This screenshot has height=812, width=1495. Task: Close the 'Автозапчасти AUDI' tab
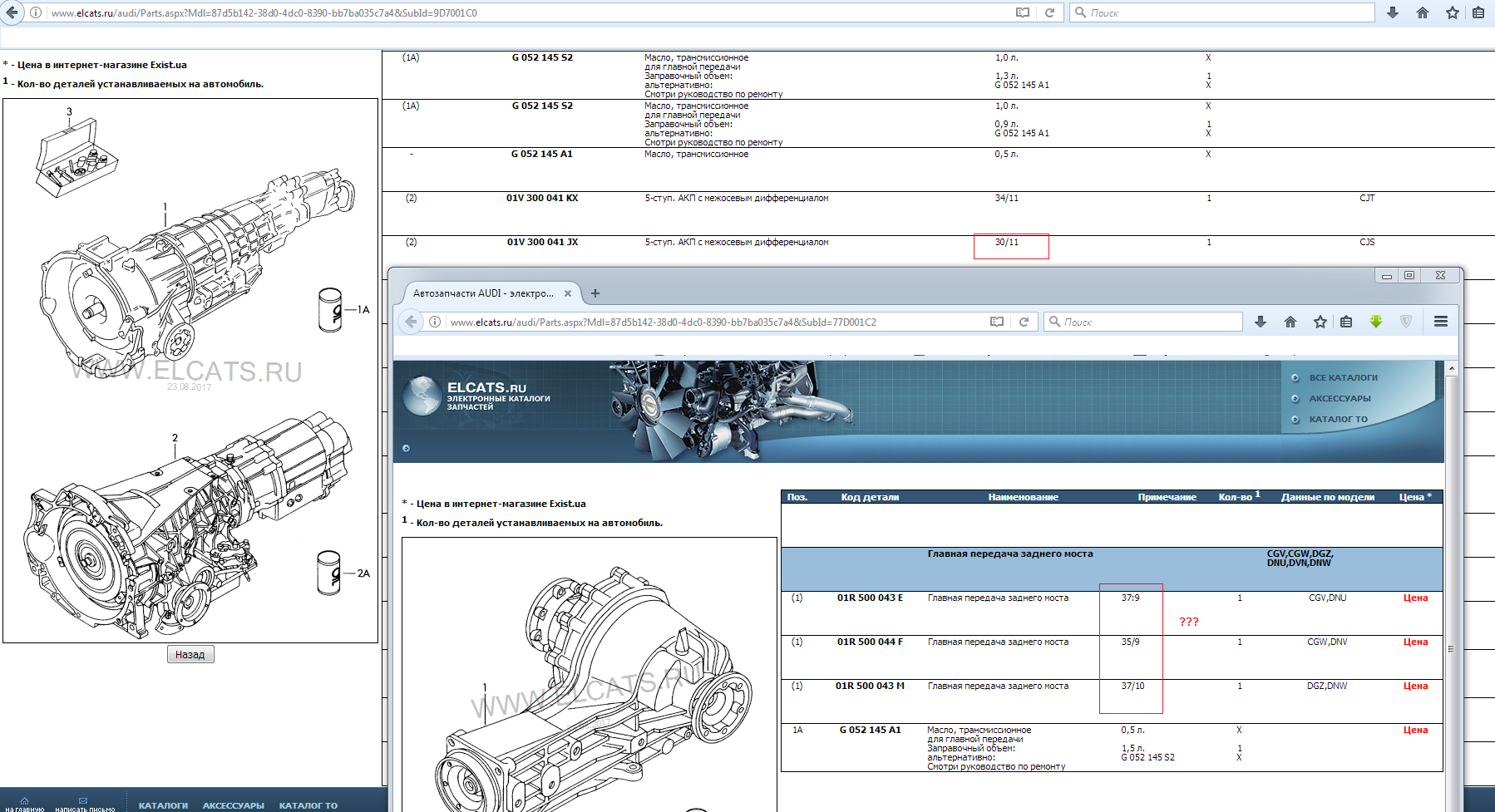[568, 293]
